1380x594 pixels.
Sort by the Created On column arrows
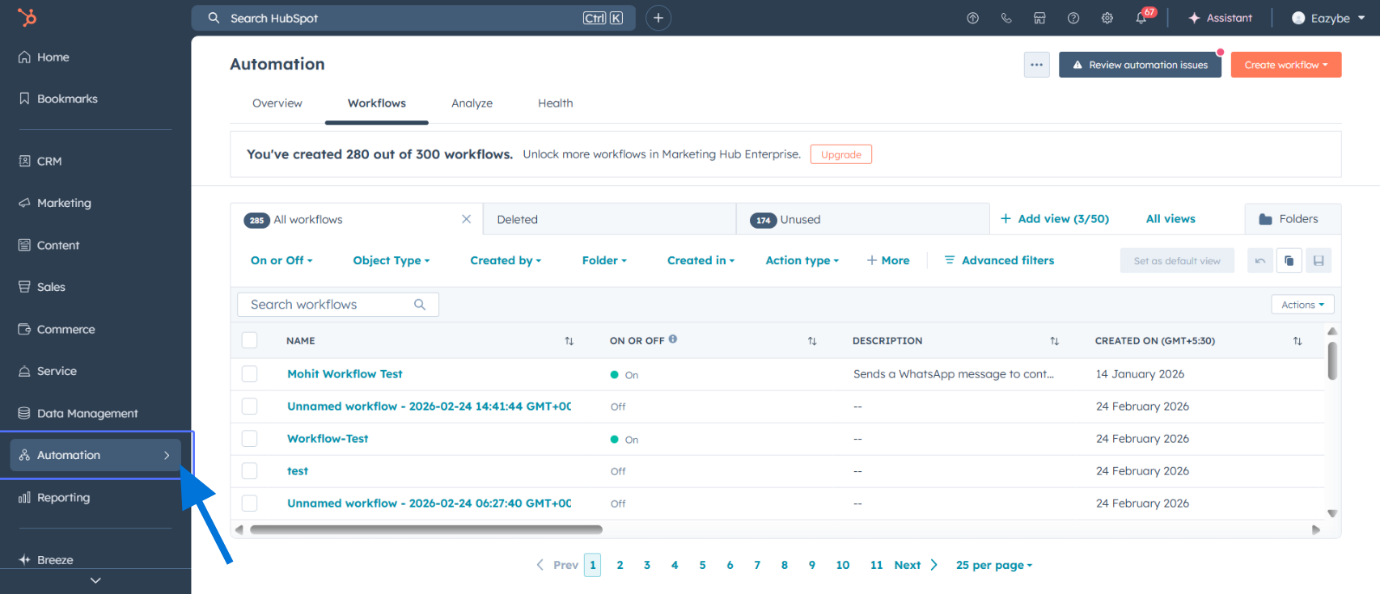1297,341
